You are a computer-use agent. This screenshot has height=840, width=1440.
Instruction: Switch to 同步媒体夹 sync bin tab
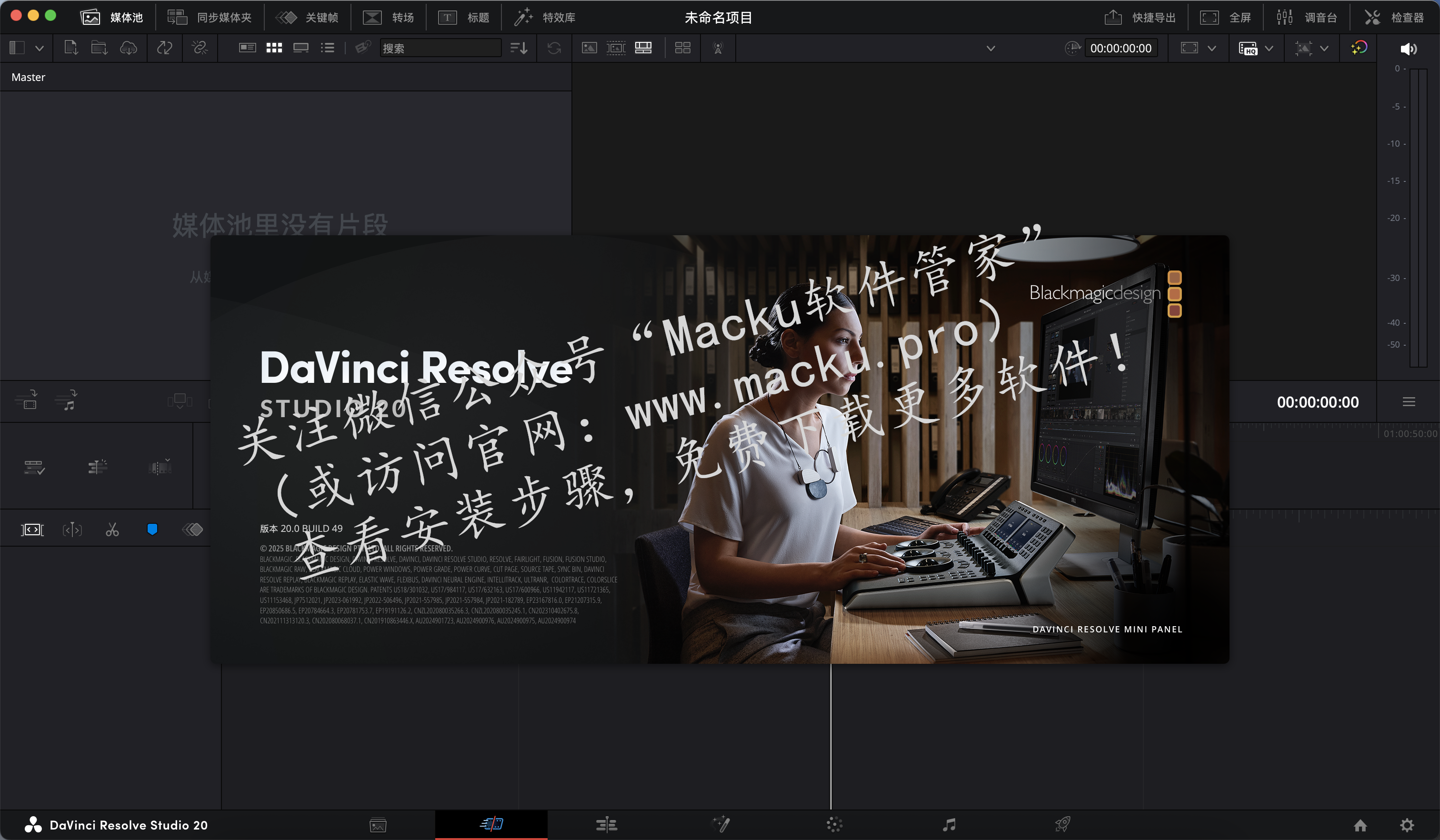point(209,18)
